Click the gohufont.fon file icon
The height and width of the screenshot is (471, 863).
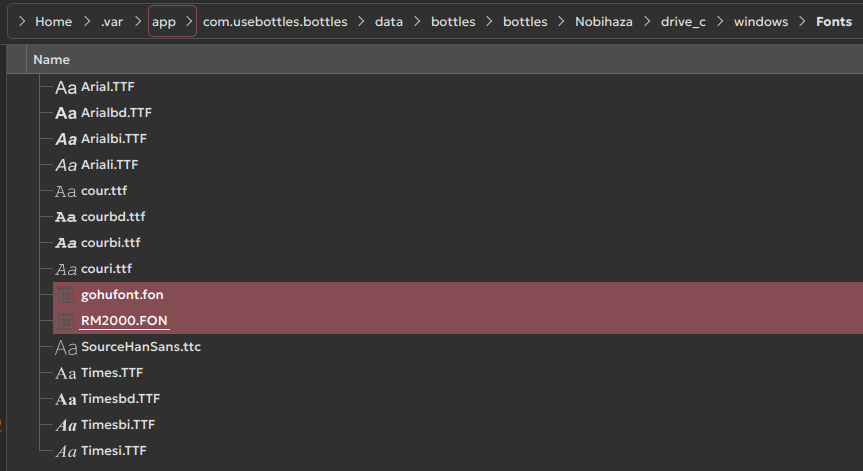(x=66, y=295)
